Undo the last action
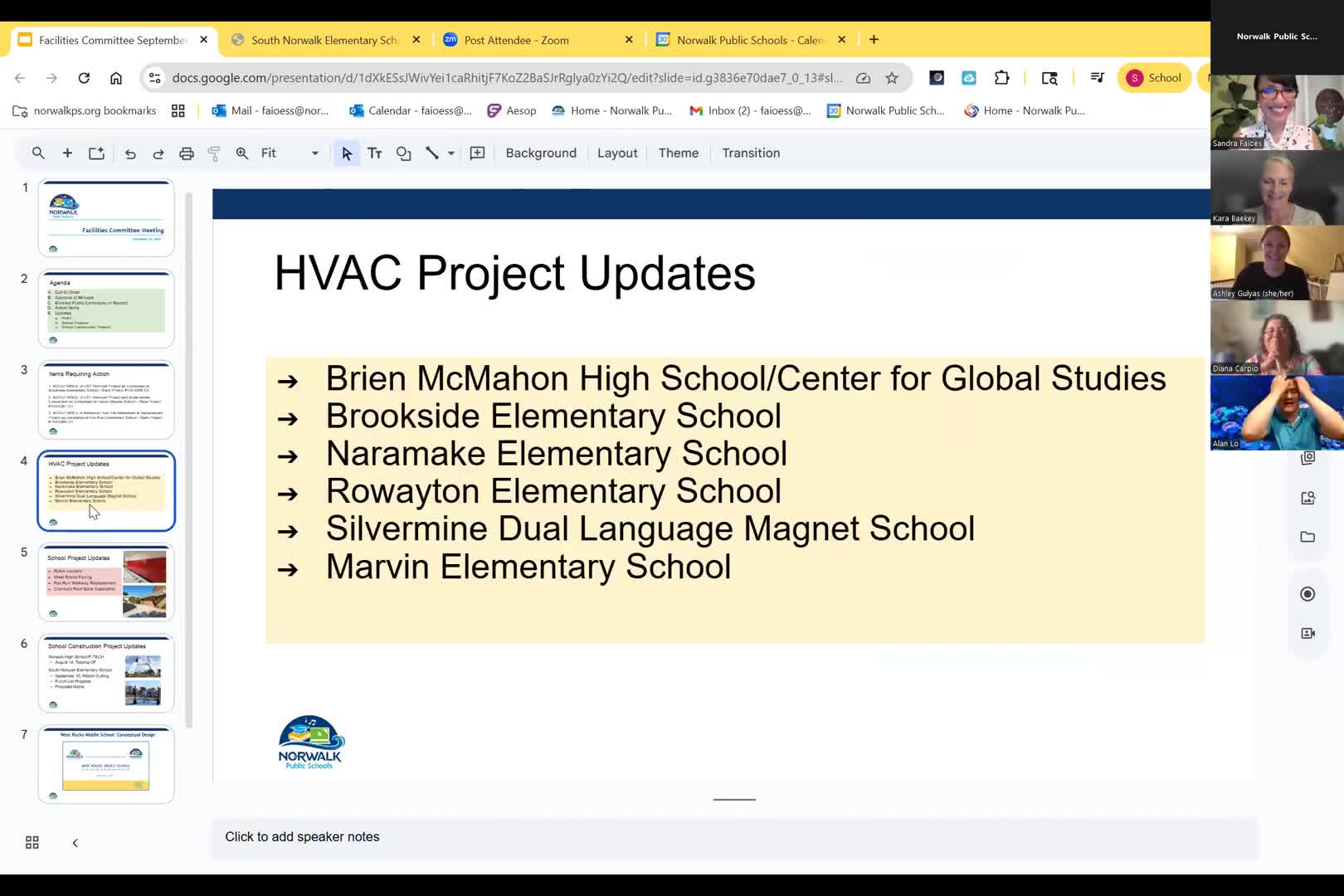This screenshot has width=1344, height=896. (x=130, y=153)
